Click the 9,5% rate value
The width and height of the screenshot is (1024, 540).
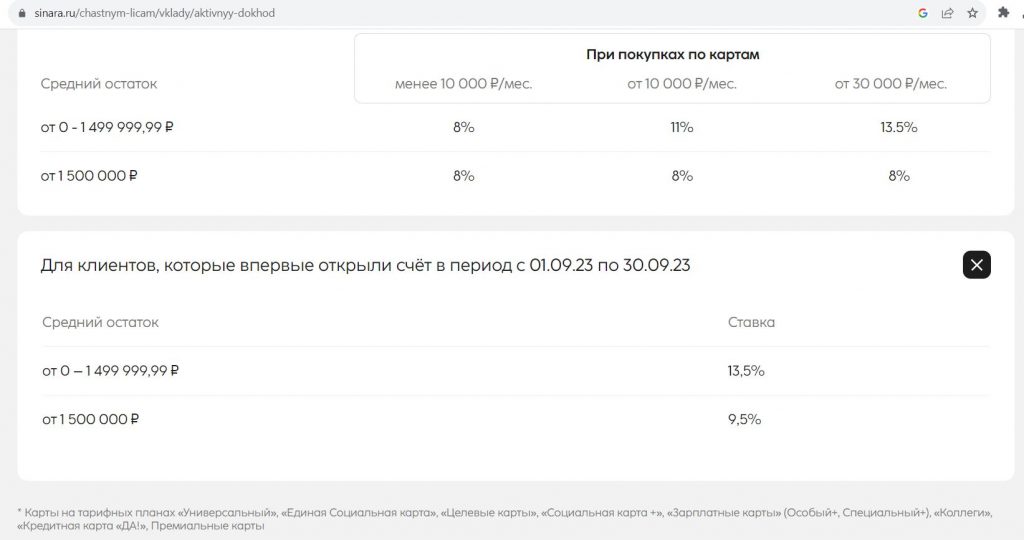[744, 419]
